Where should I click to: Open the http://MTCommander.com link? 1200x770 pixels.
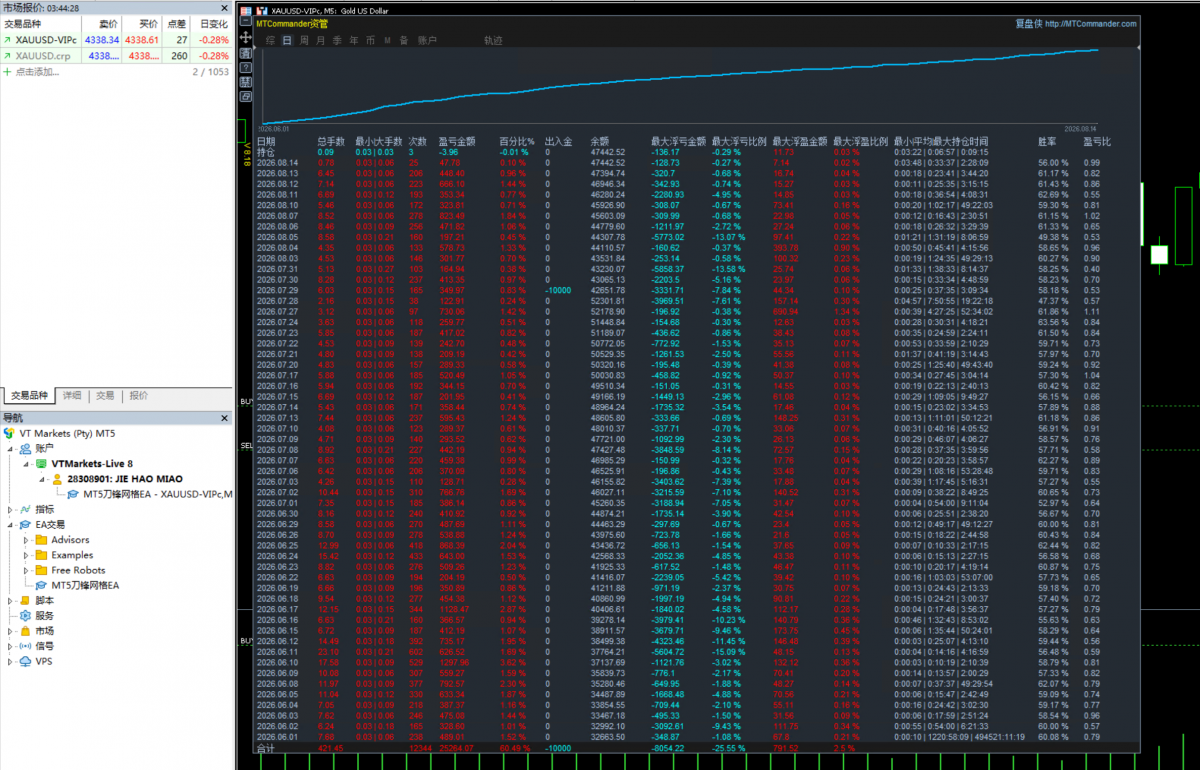(1089, 23)
